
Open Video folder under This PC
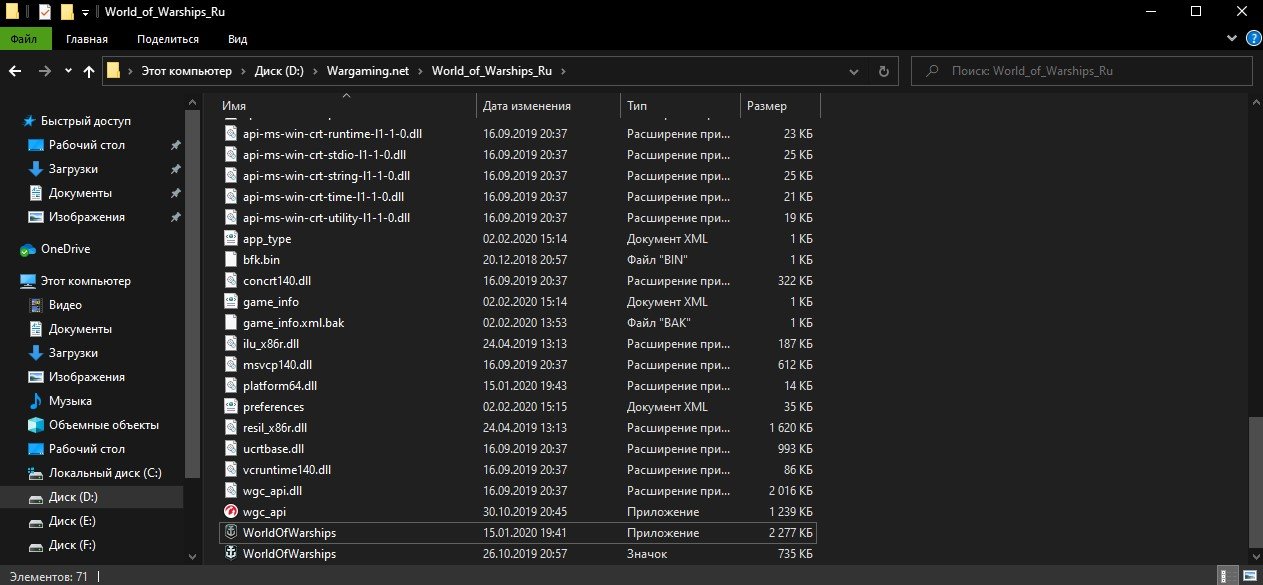(65, 305)
